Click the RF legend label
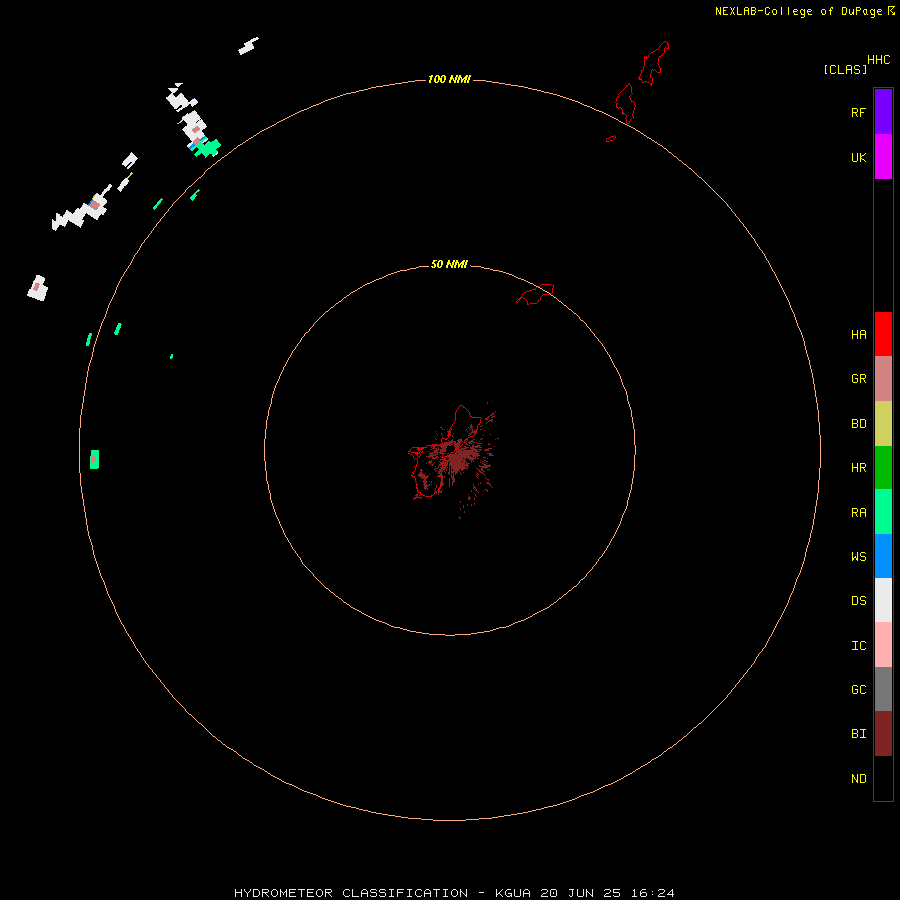Screen dimensions: 900x900 [858, 112]
